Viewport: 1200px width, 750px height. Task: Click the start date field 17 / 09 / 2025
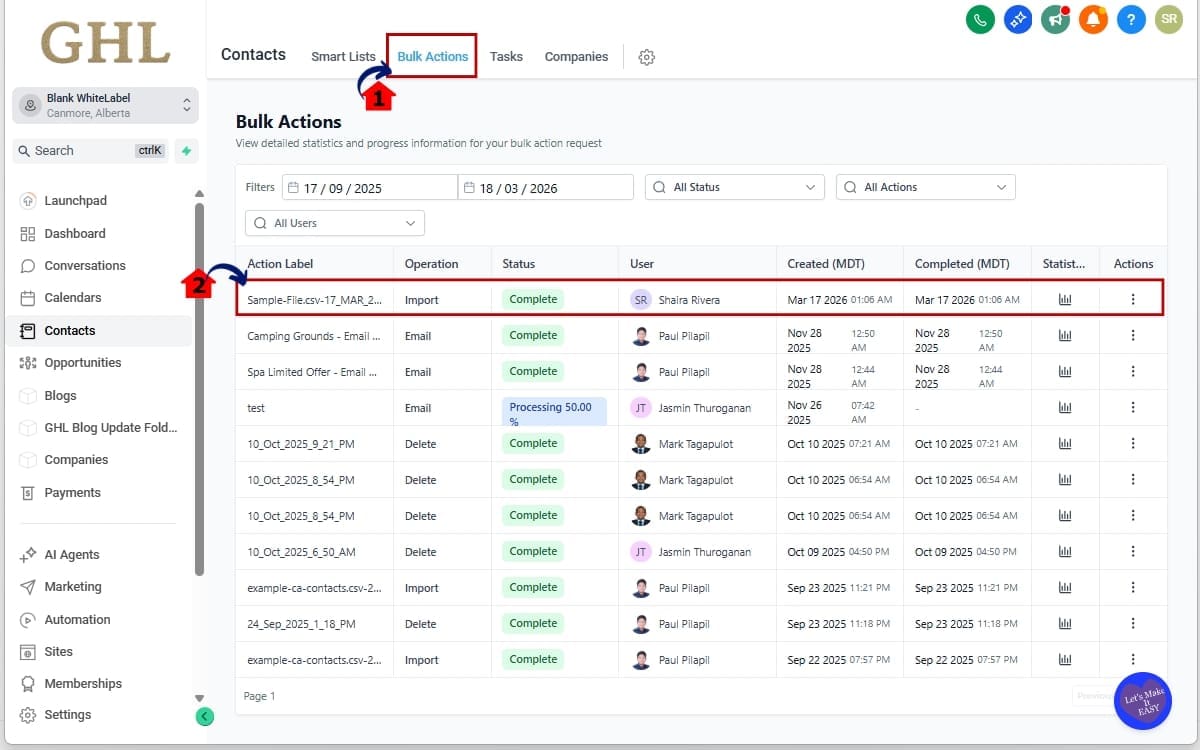pos(370,188)
